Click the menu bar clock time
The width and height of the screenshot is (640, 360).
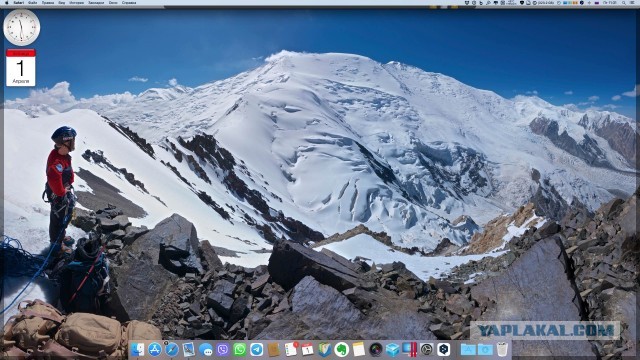(x=610, y=2)
